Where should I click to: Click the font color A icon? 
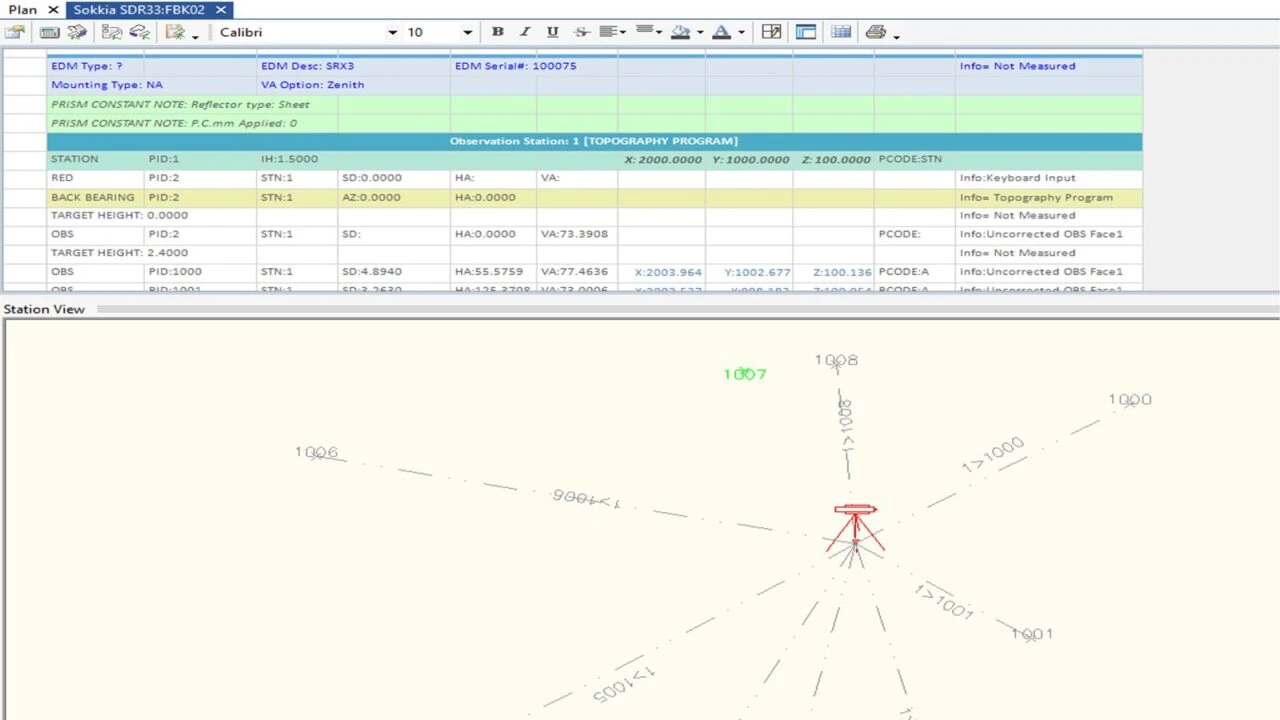click(722, 32)
